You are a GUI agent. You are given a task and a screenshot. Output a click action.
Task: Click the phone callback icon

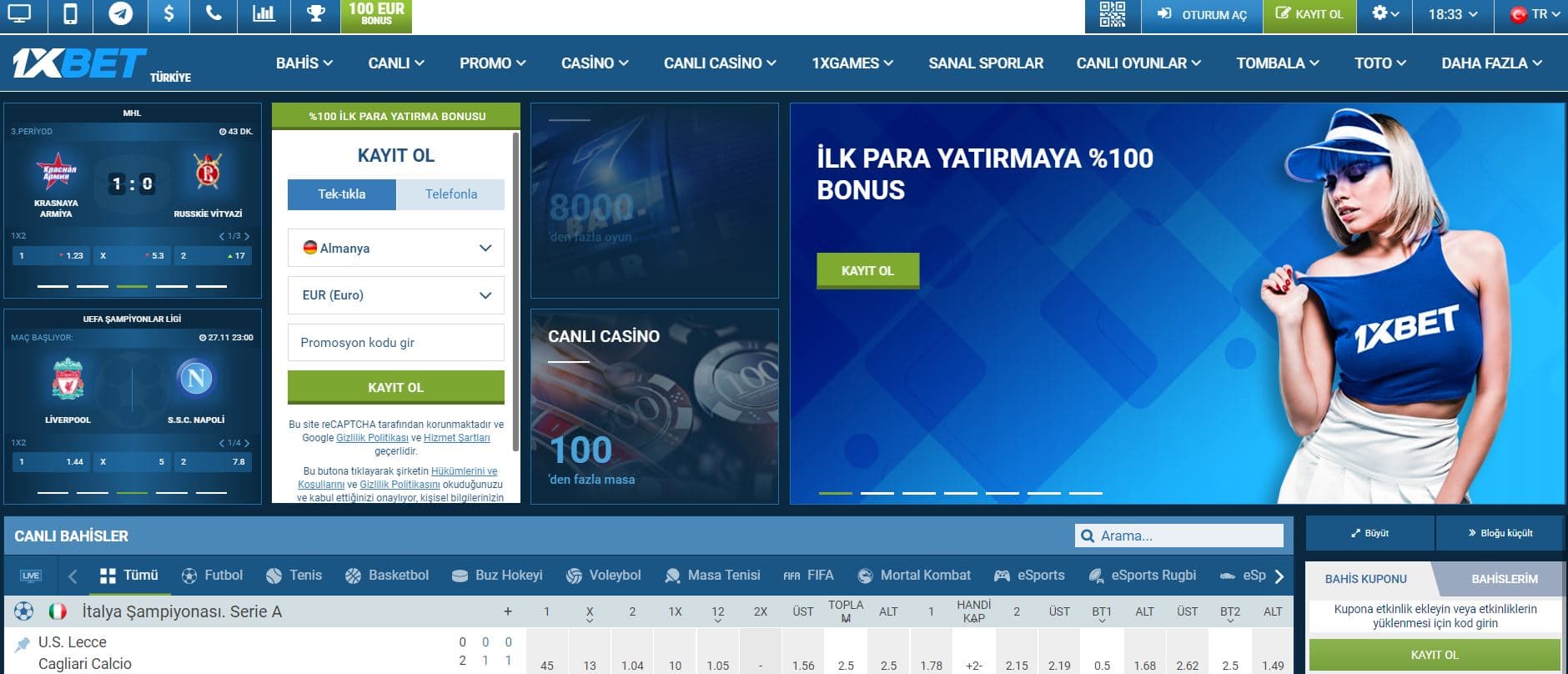[x=214, y=14]
